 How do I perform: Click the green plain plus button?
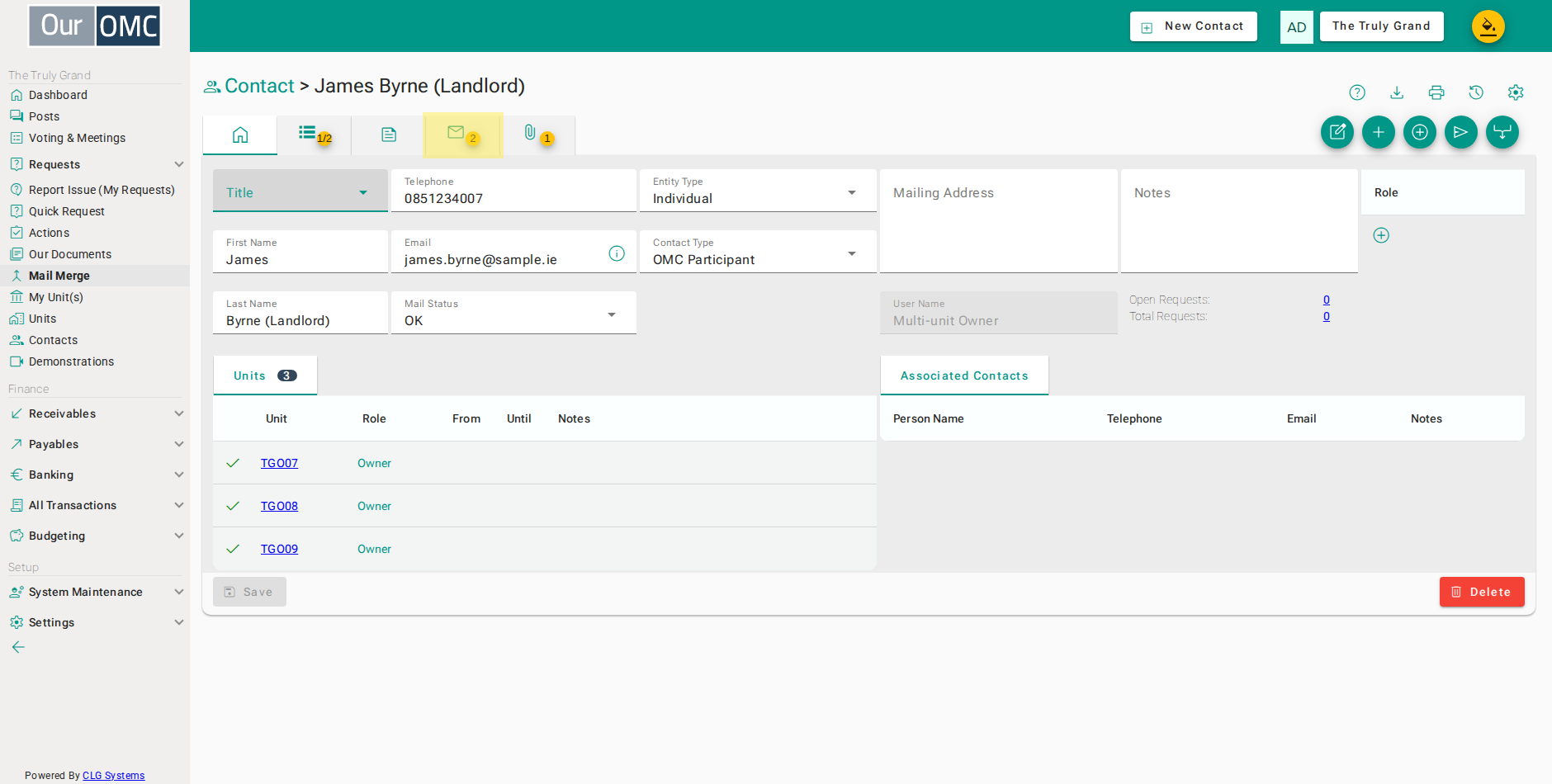click(x=1379, y=132)
